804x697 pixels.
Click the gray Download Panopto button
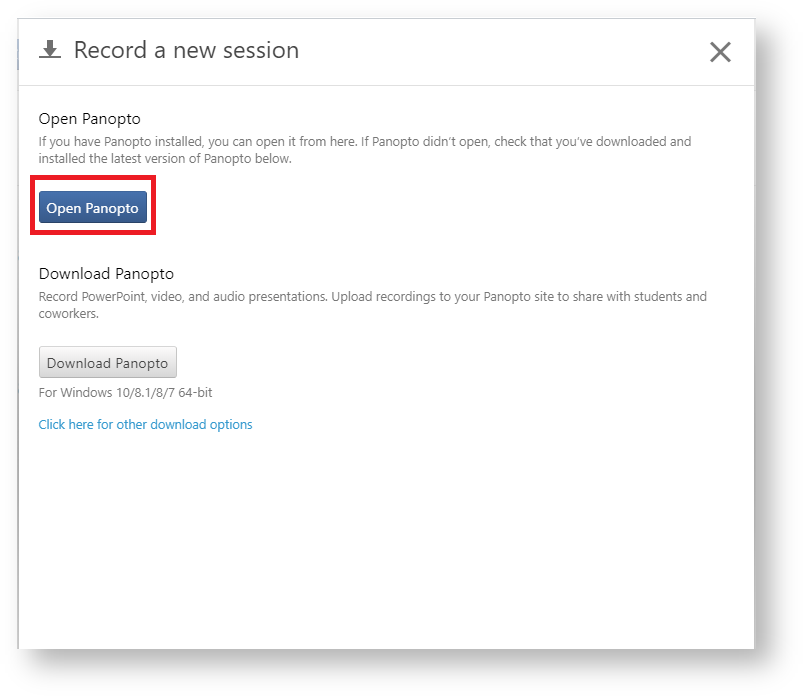click(108, 363)
